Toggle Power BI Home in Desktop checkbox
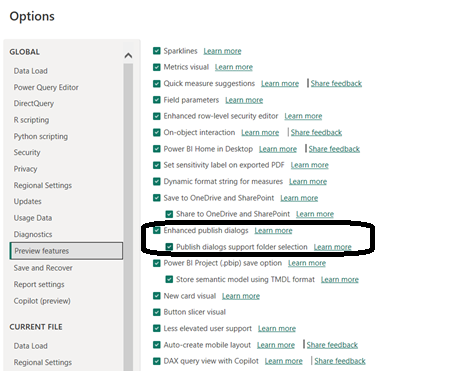The width and height of the screenshot is (454, 371). point(157,149)
